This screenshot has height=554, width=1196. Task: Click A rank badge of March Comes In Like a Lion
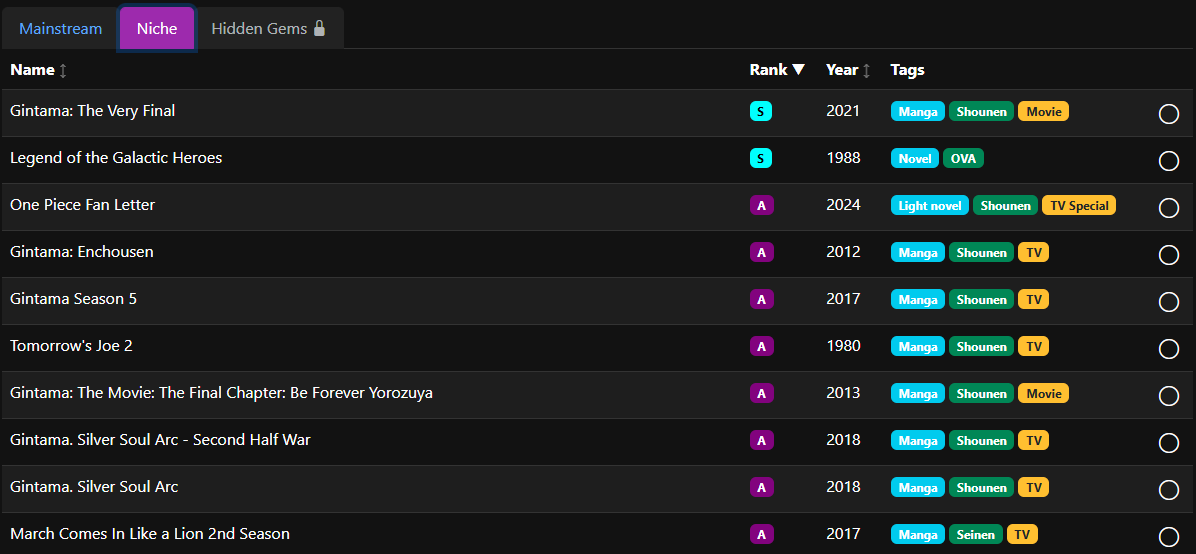point(761,534)
